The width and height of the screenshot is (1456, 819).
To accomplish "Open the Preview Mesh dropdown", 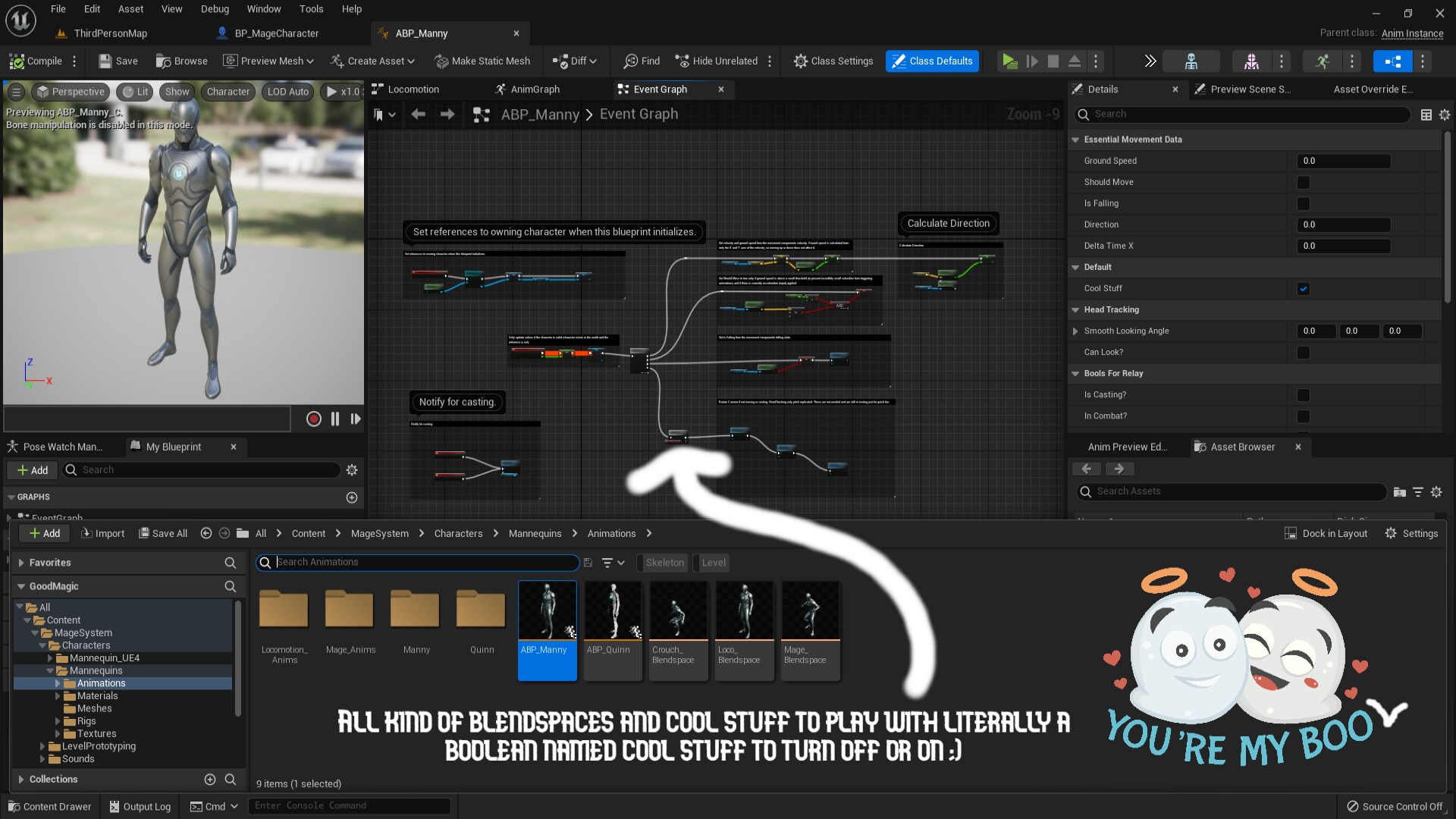I will (269, 61).
